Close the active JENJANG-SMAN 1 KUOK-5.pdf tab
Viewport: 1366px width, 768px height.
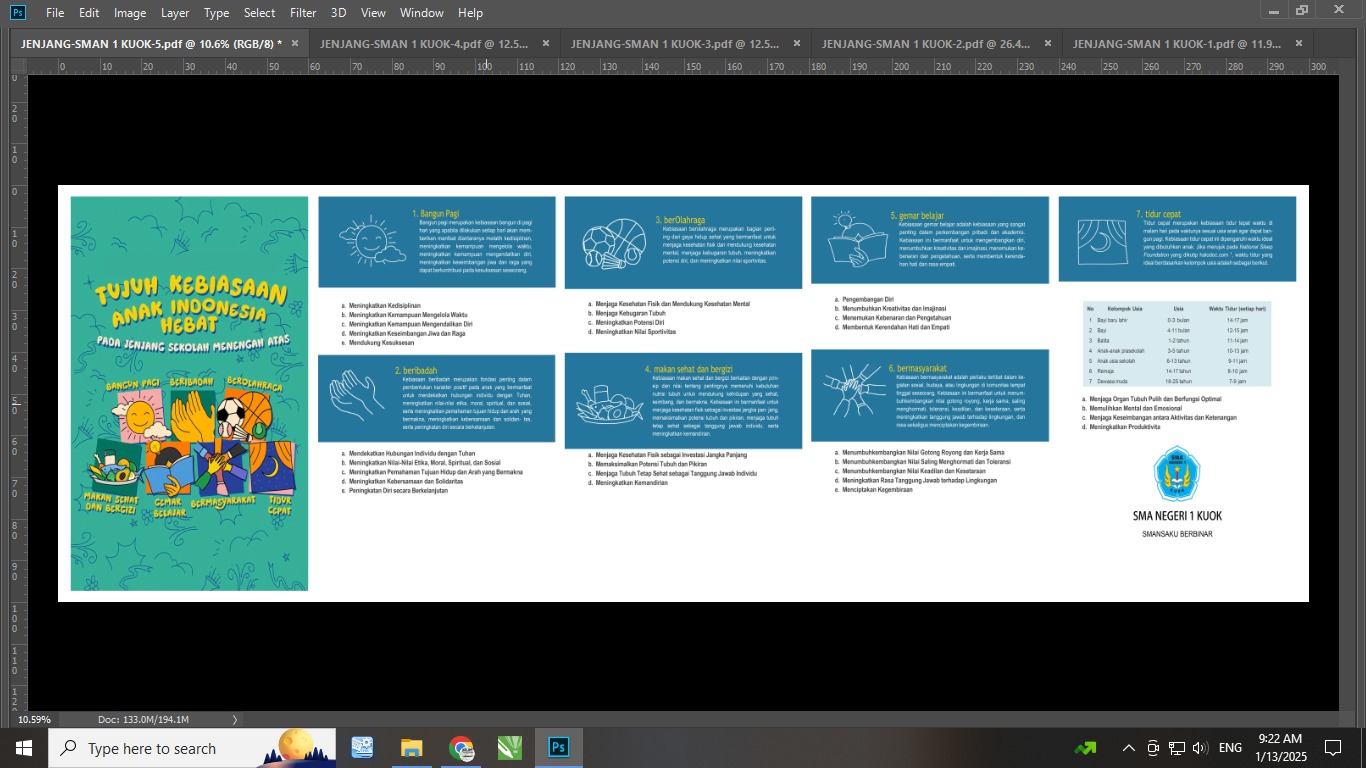click(294, 44)
